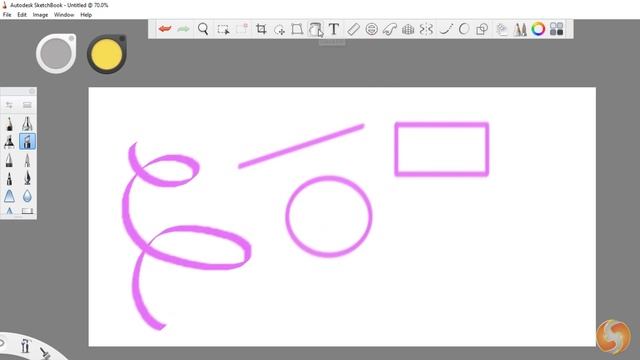
Task: Enable the Ellipse guide
Action: click(x=371, y=29)
